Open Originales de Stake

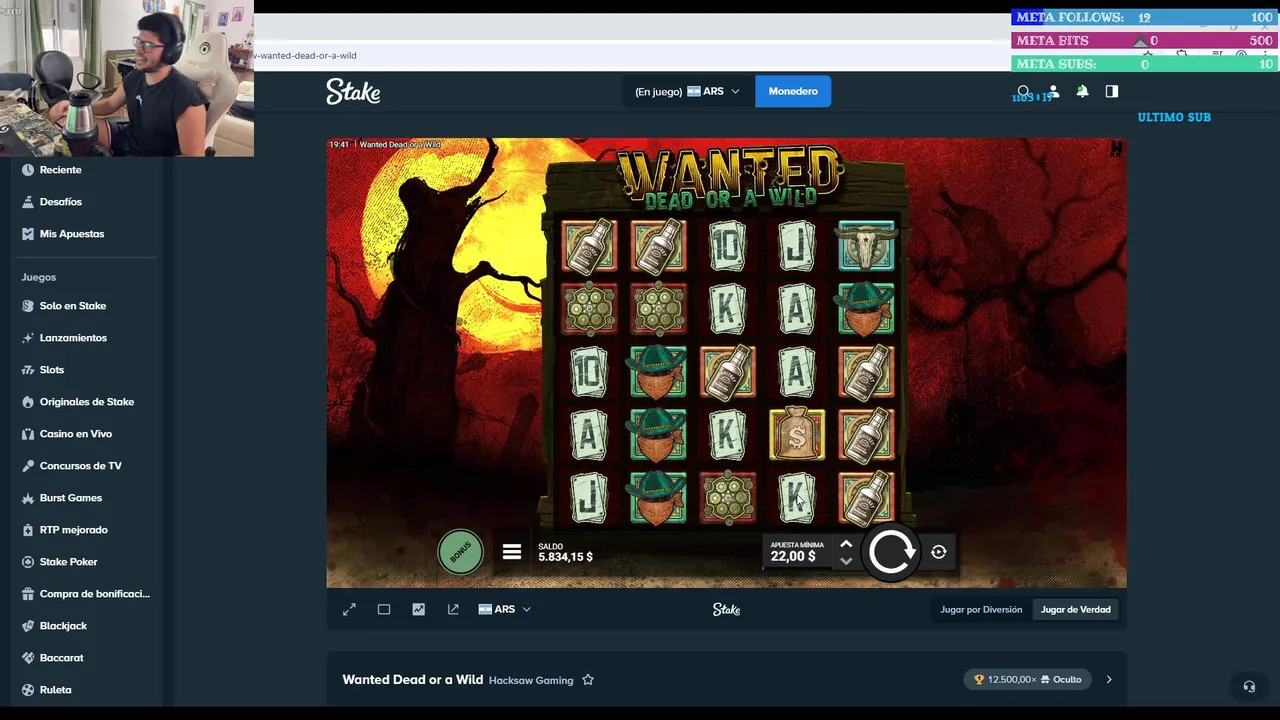85,402
